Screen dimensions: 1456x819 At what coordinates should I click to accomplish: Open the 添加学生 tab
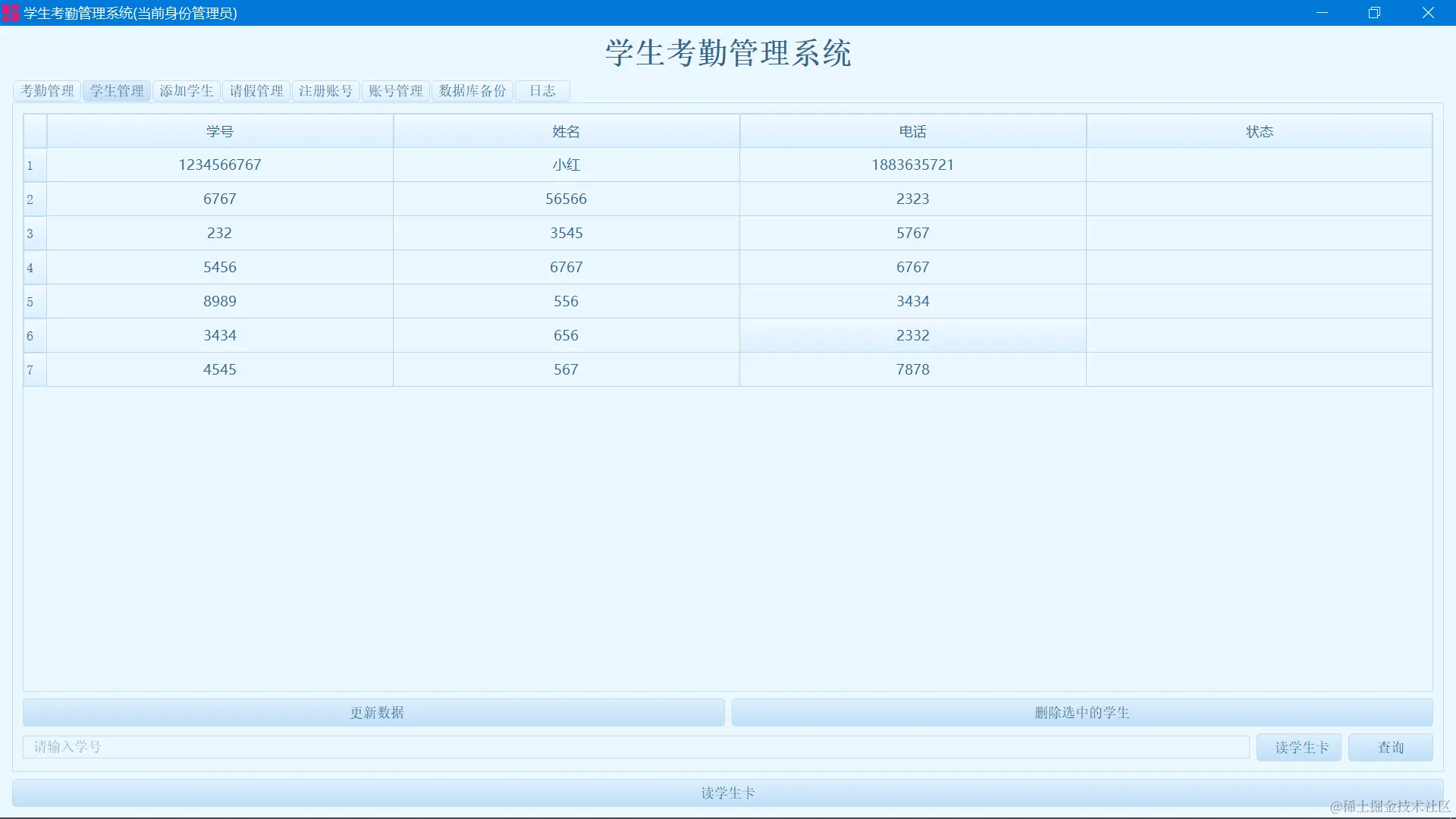[187, 91]
